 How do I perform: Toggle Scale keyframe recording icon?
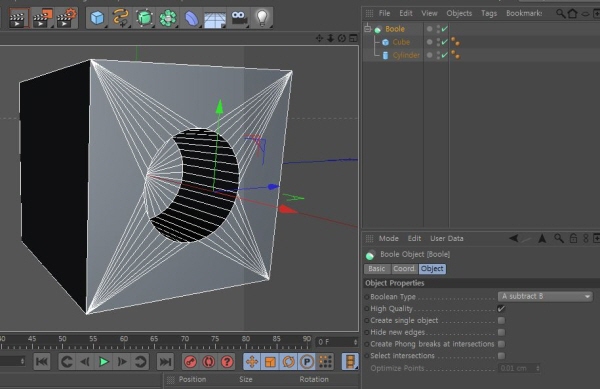coord(270,361)
